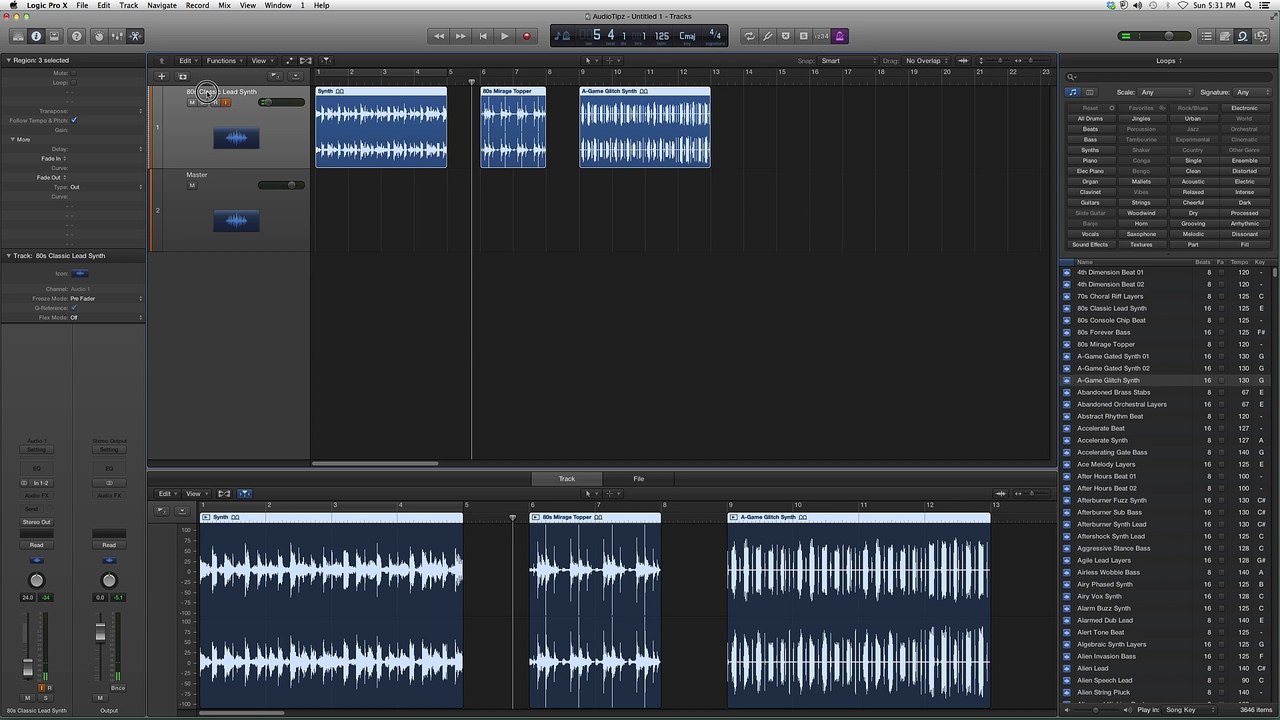Viewport: 1280px width, 720px height.
Task: Toggle Input monitoring on Lead Synth track header
Action: point(225,102)
